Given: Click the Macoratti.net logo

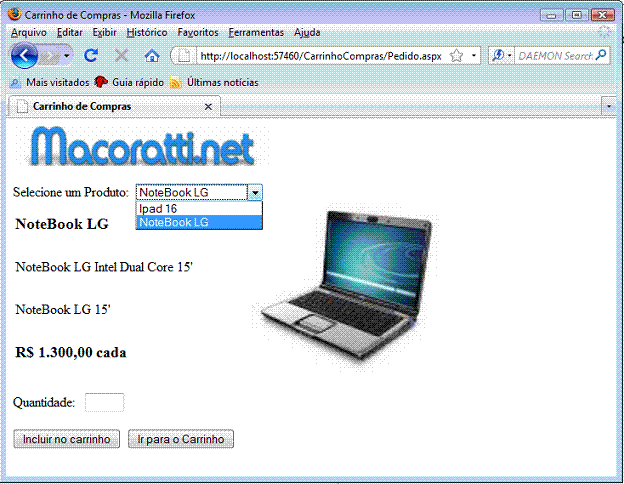Looking at the screenshot, I should click(142, 146).
